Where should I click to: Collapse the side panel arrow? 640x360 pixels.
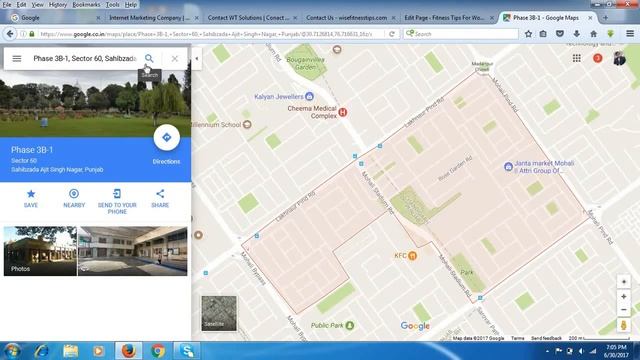pos(197,59)
